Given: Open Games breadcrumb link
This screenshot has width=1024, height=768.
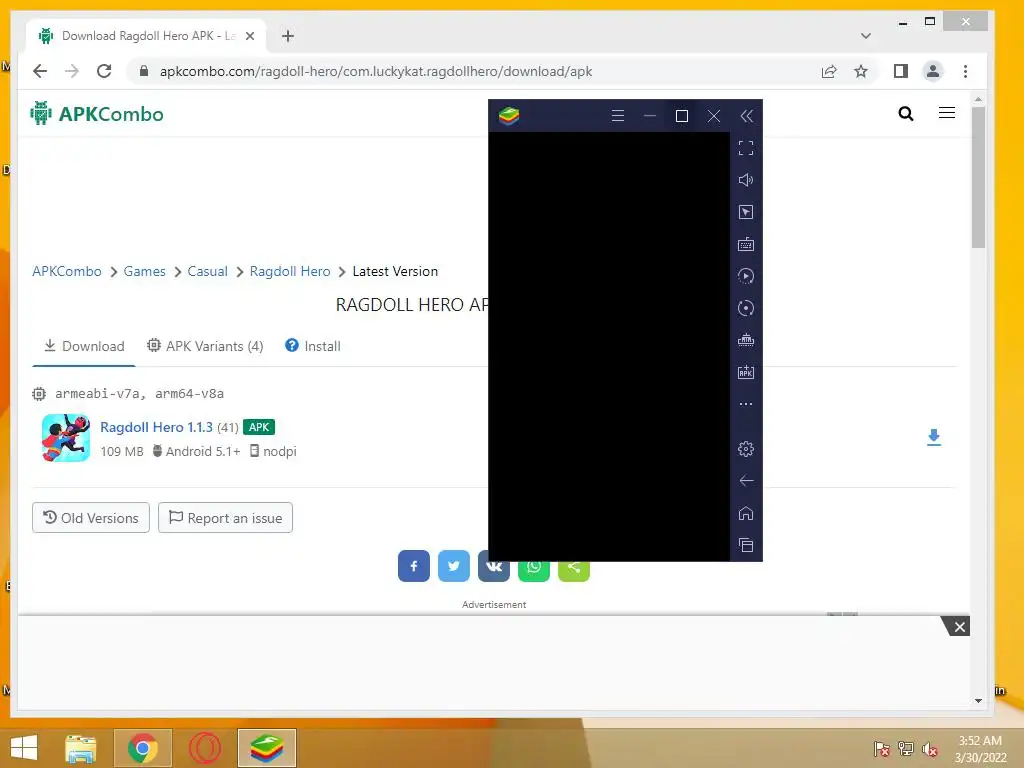Looking at the screenshot, I should tap(144, 272).
